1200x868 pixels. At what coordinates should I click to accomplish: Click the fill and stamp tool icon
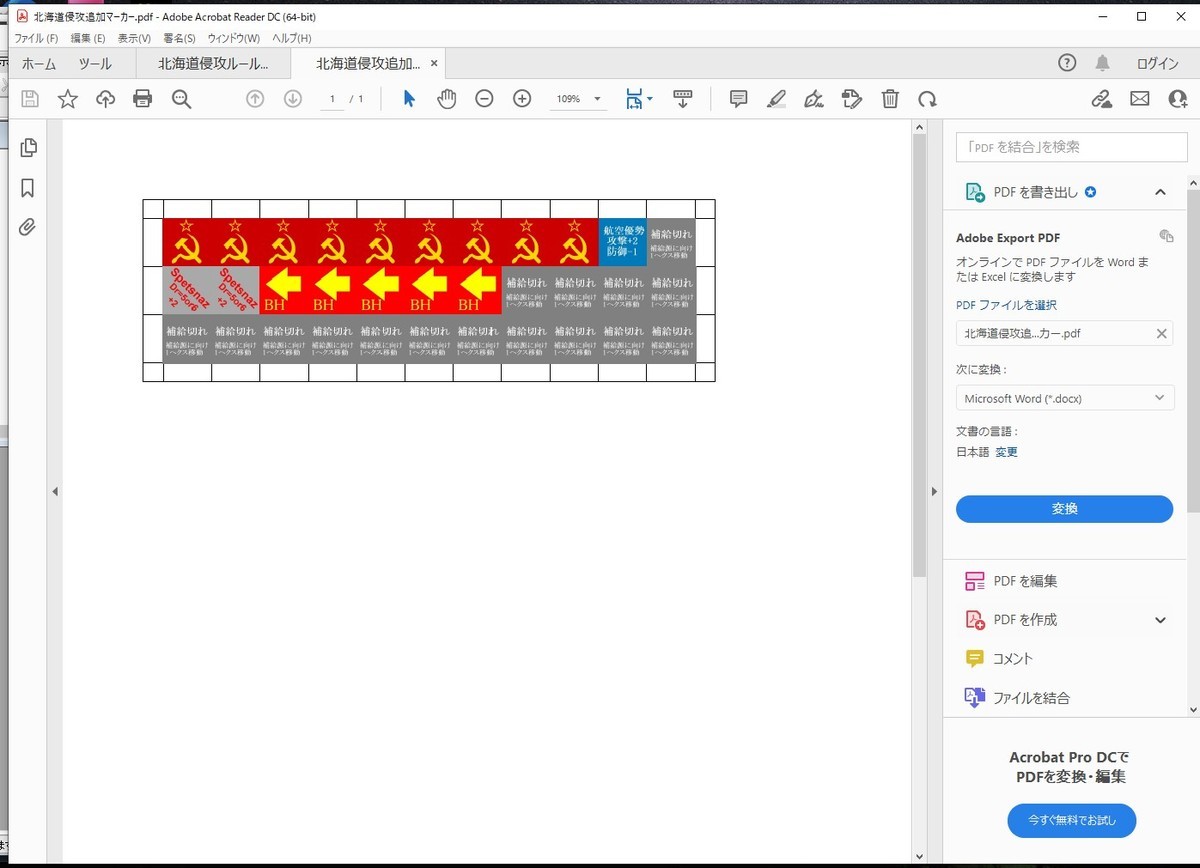tap(852, 99)
